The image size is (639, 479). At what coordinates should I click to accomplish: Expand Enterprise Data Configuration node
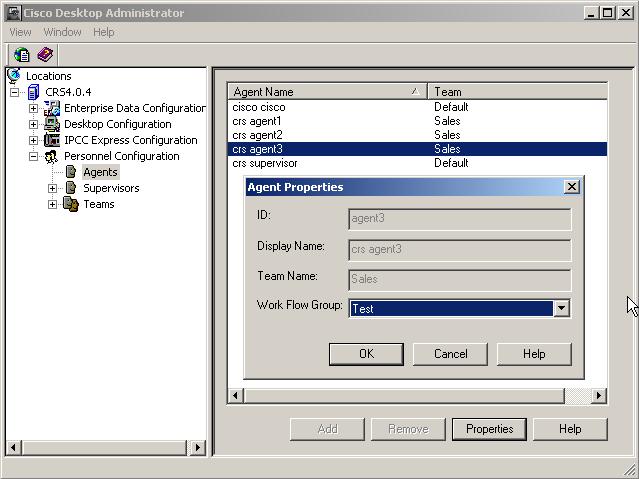tap(33, 108)
